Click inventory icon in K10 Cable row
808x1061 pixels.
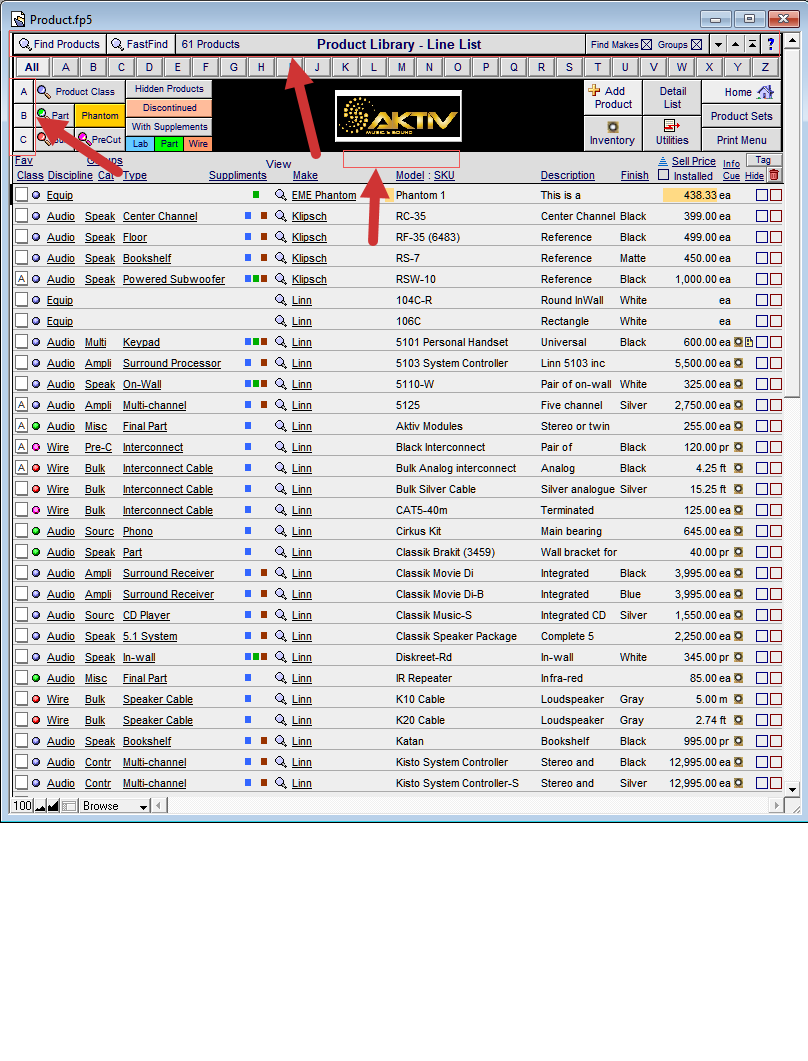pyautogui.click(x=738, y=699)
